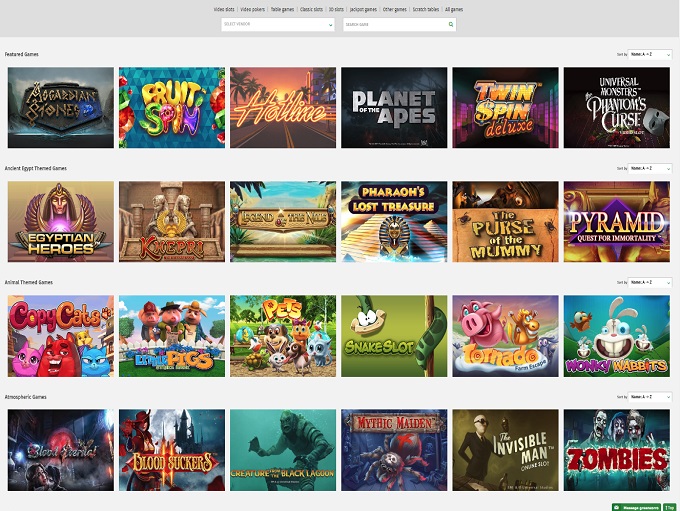This screenshot has width=680, height=511.
Task: Open Pharaoh's Lost Treasure game
Action: tap(393, 221)
